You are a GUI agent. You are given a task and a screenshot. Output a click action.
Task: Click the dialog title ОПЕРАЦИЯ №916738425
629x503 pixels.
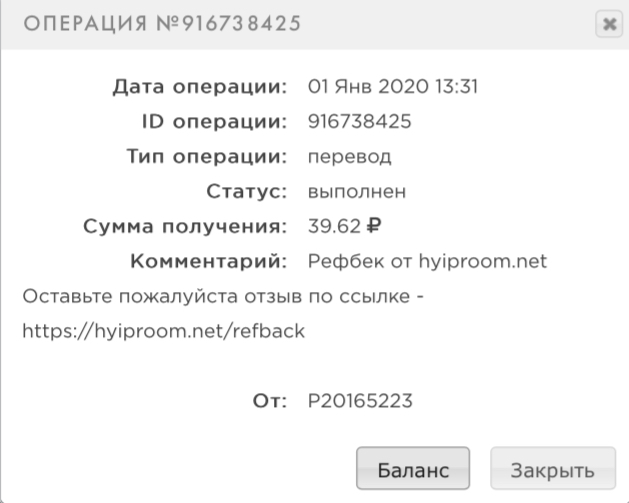pos(162,23)
